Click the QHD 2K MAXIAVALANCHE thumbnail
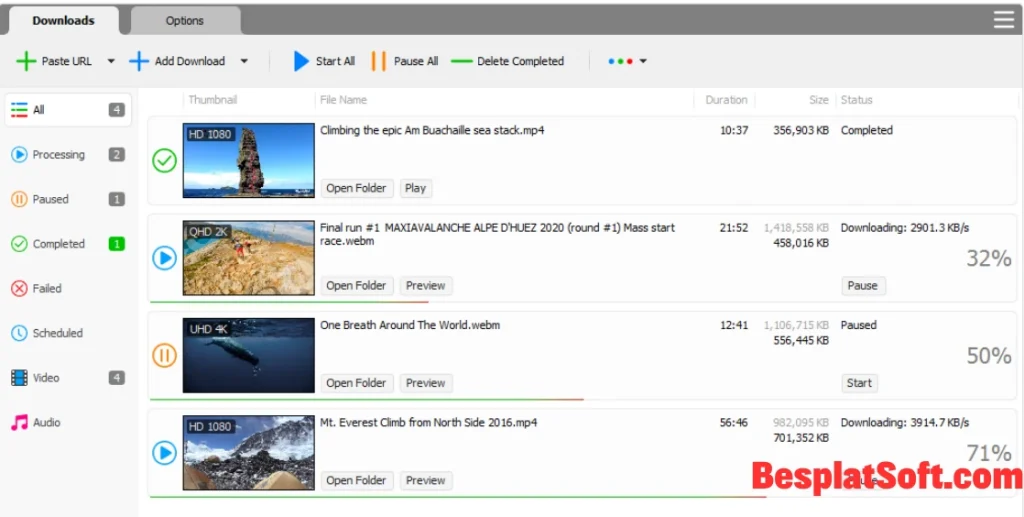 (249, 258)
